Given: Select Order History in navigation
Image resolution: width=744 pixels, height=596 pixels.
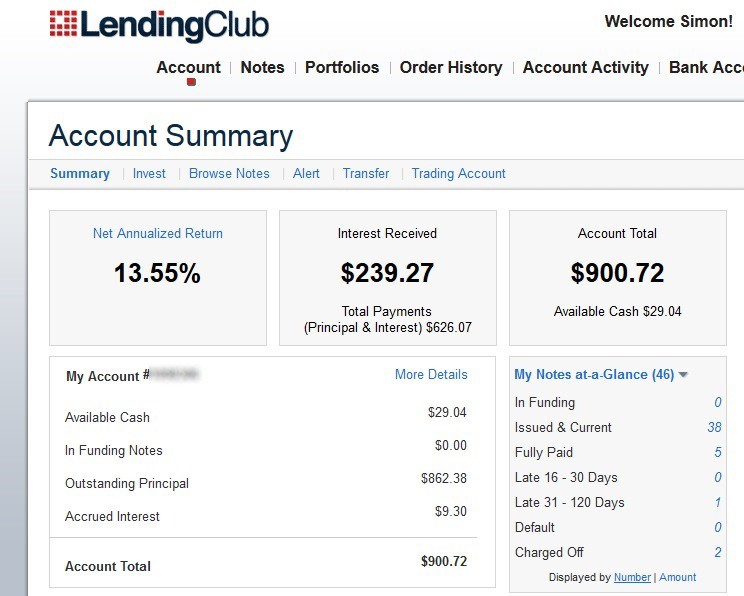Looking at the screenshot, I should pyautogui.click(x=451, y=68).
